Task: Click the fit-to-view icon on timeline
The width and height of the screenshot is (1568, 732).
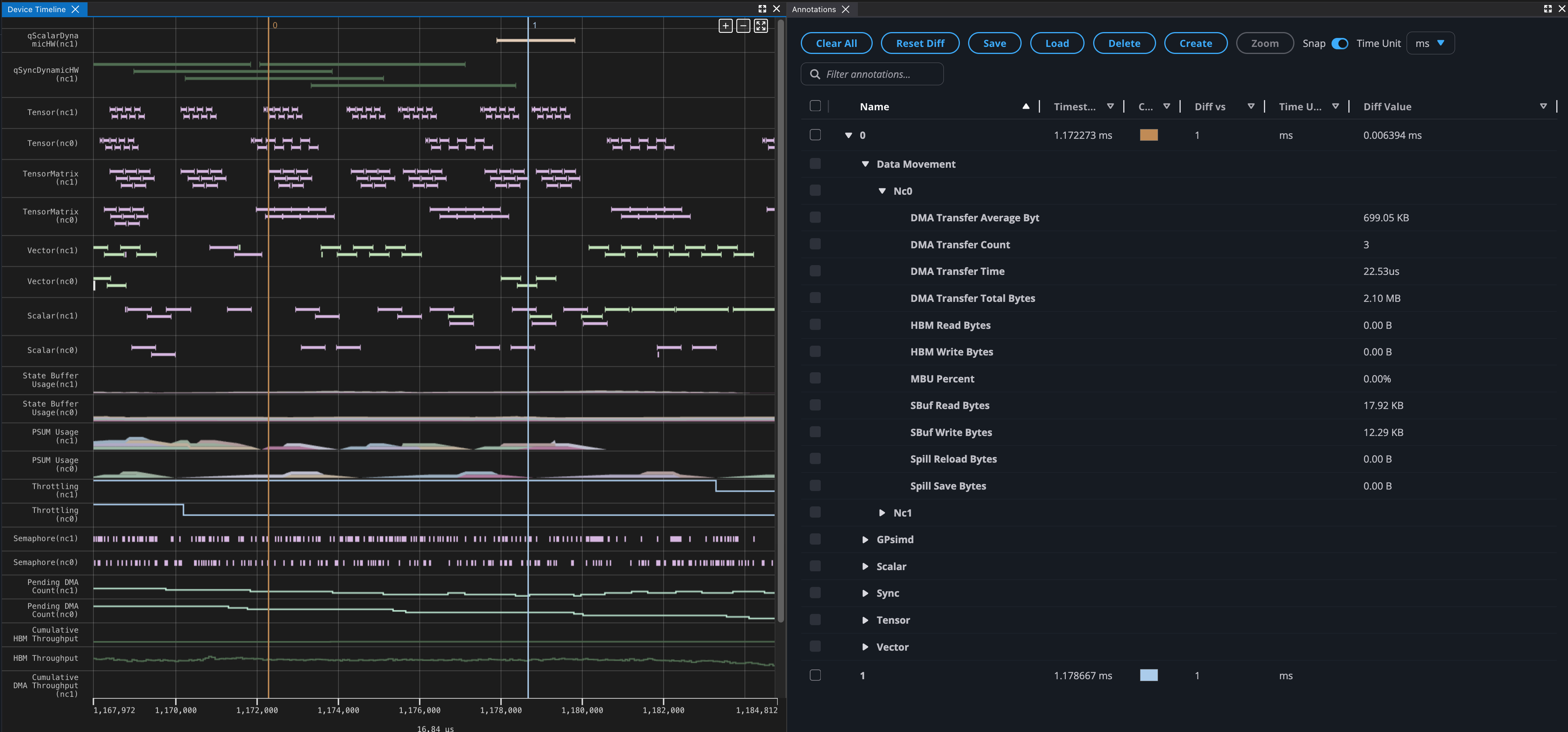Action: pyautogui.click(x=761, y=25)
